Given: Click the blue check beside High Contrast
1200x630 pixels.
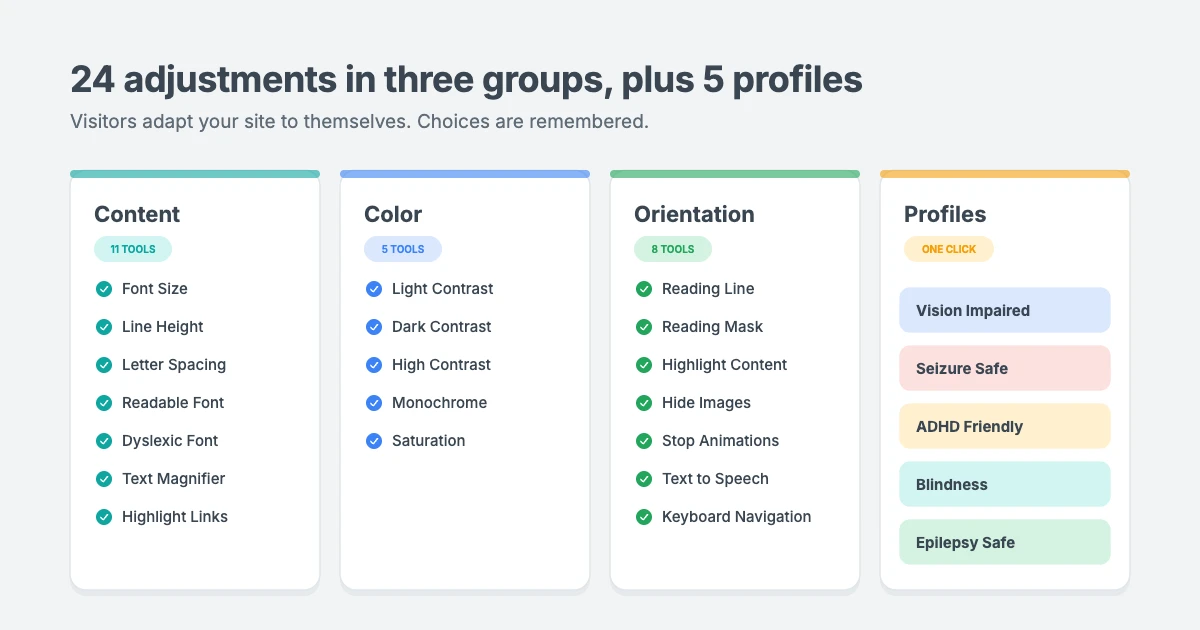Looking at the screenshot, I should pos(374,365).
